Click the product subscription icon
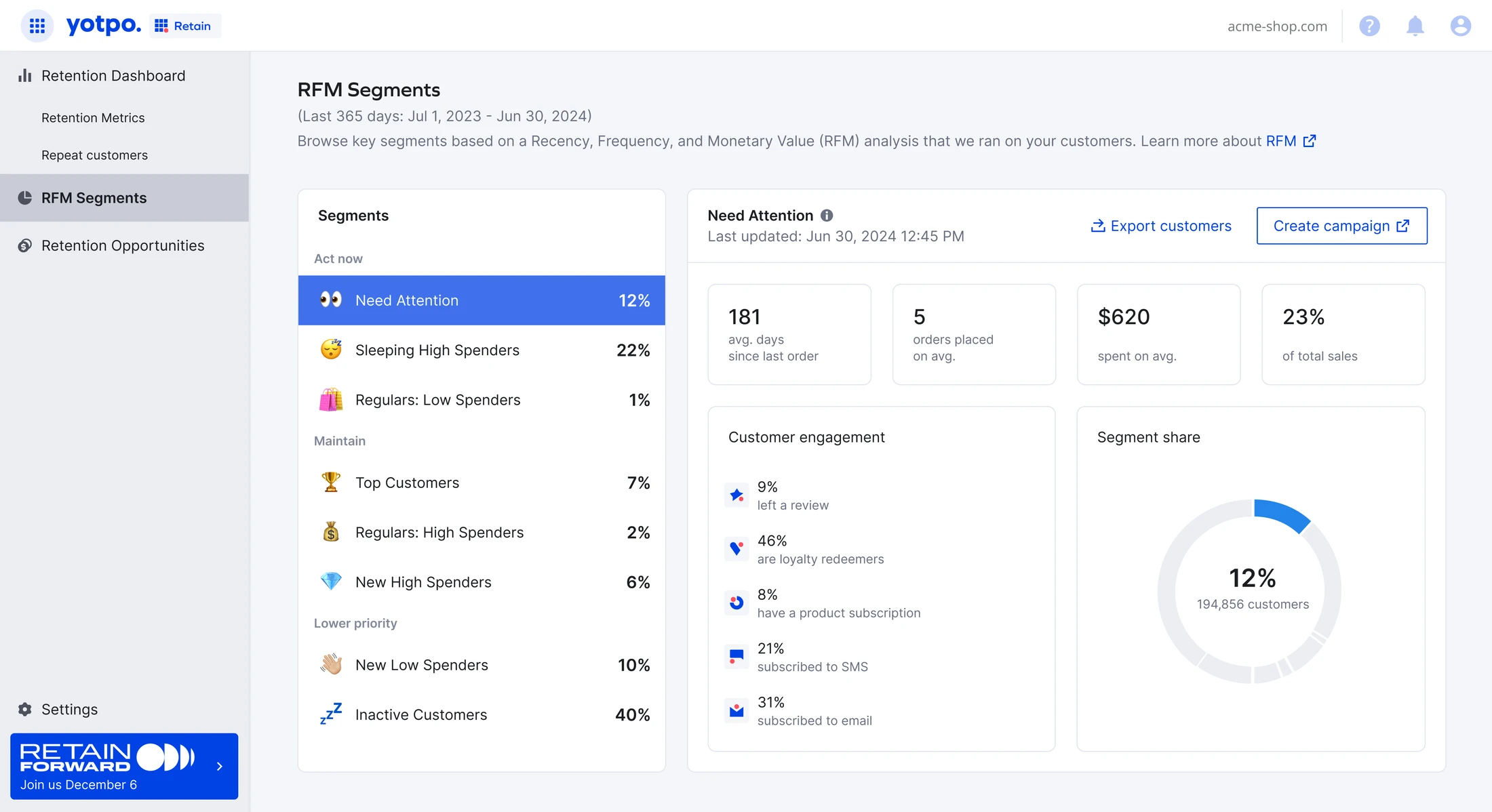Image resolution: width=1492 pixels, height=812 pixels. click(737, 603)
